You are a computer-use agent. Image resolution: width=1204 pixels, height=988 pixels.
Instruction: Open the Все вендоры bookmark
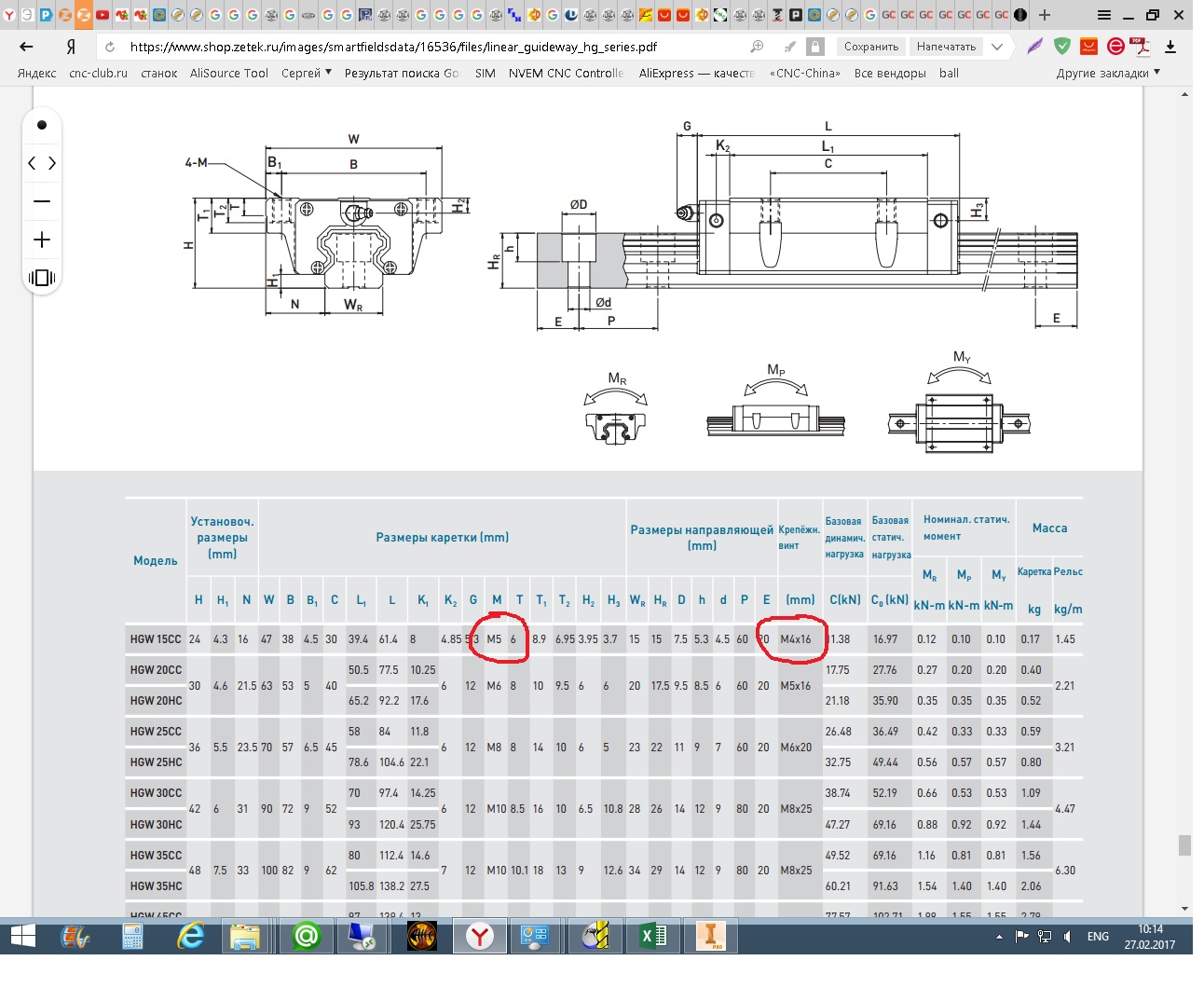click(x=890, y=73)
